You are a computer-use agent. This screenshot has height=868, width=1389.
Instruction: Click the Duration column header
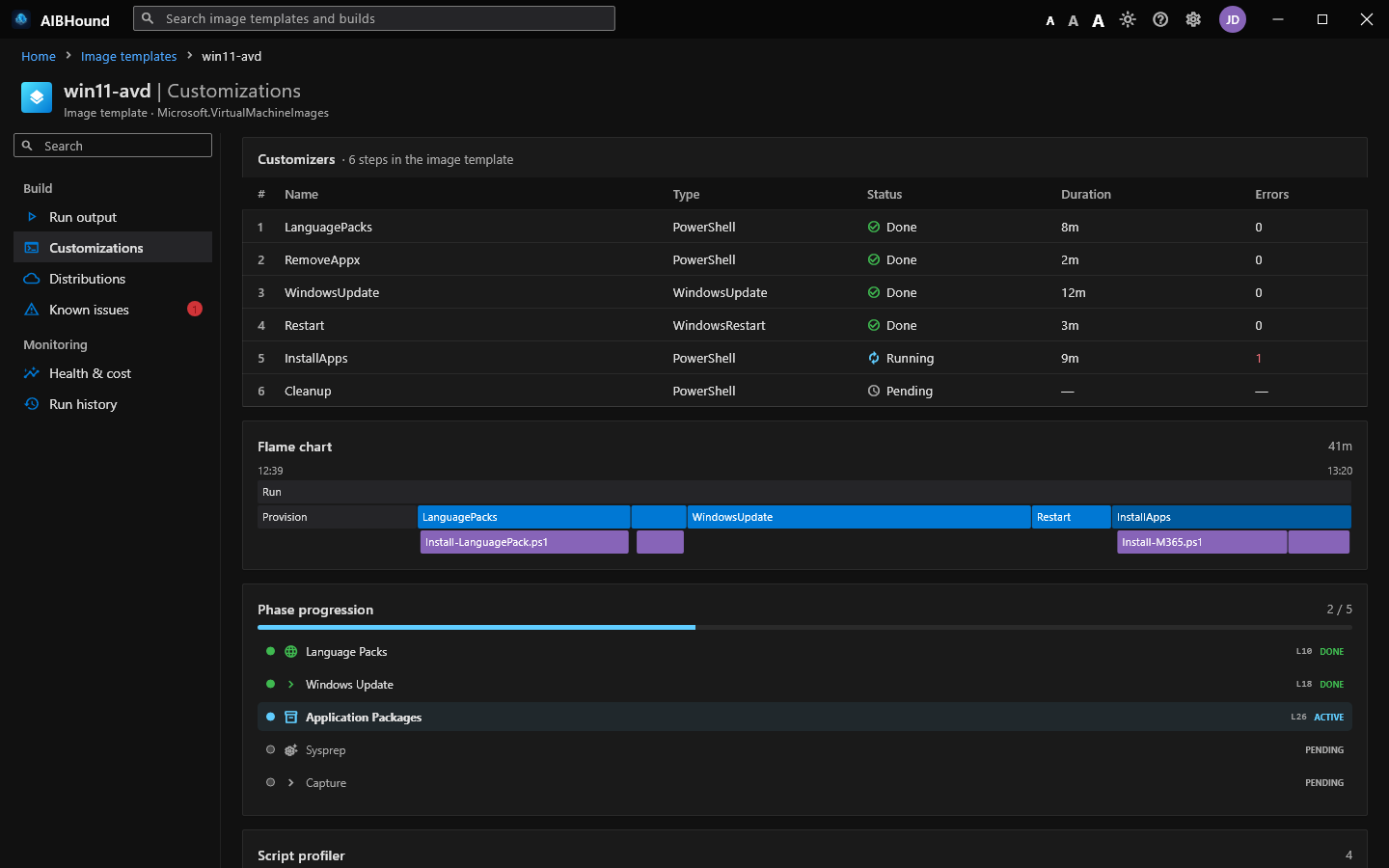tap(1086, 194)
